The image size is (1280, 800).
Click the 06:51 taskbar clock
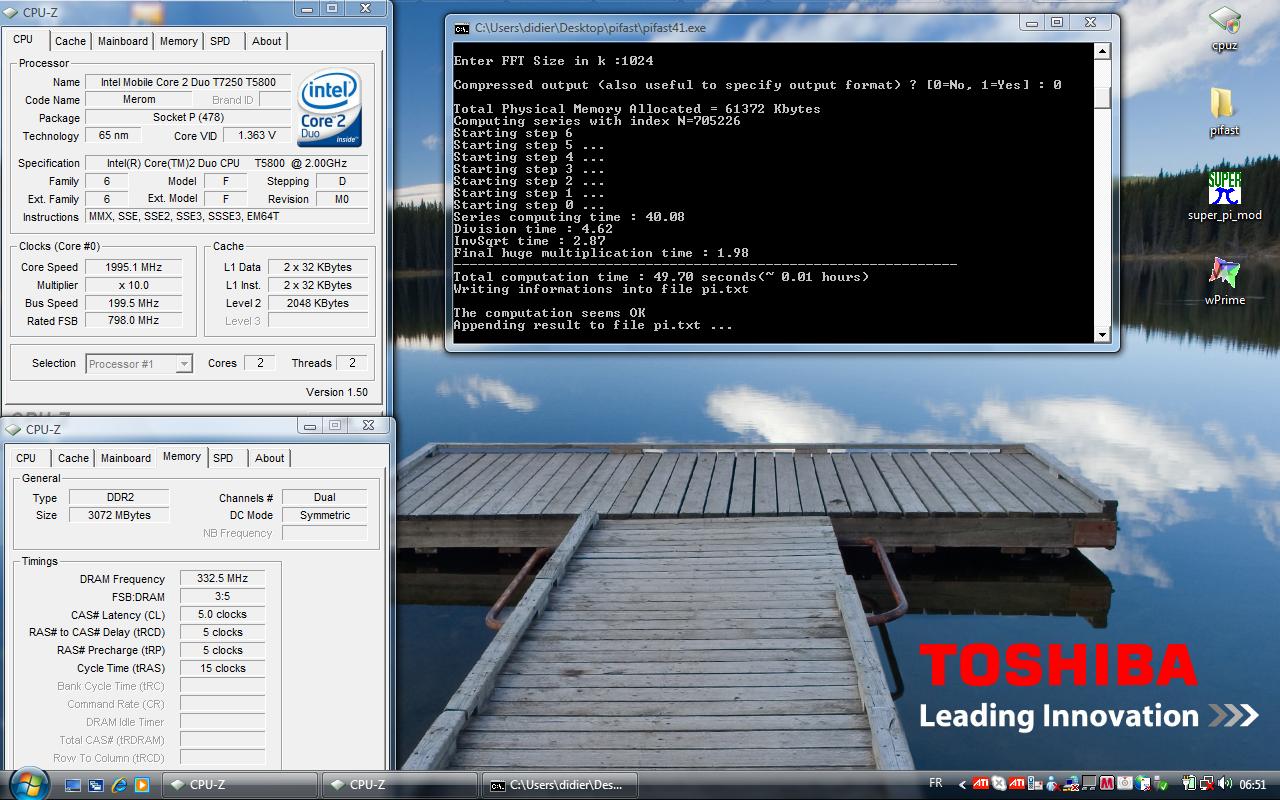click(1253, 784)
